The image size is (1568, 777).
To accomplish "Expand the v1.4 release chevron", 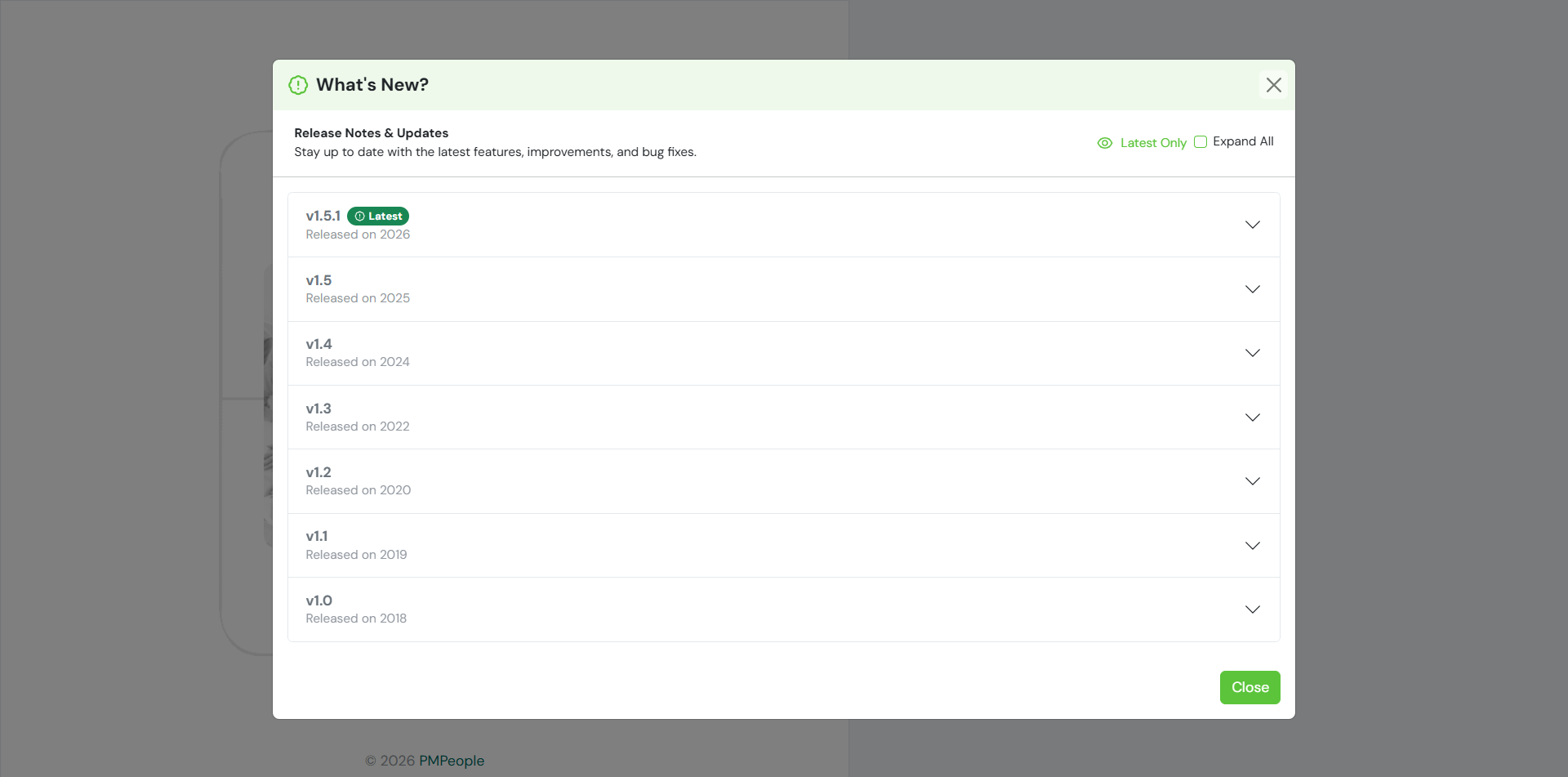I will [x=1252, y=353].
